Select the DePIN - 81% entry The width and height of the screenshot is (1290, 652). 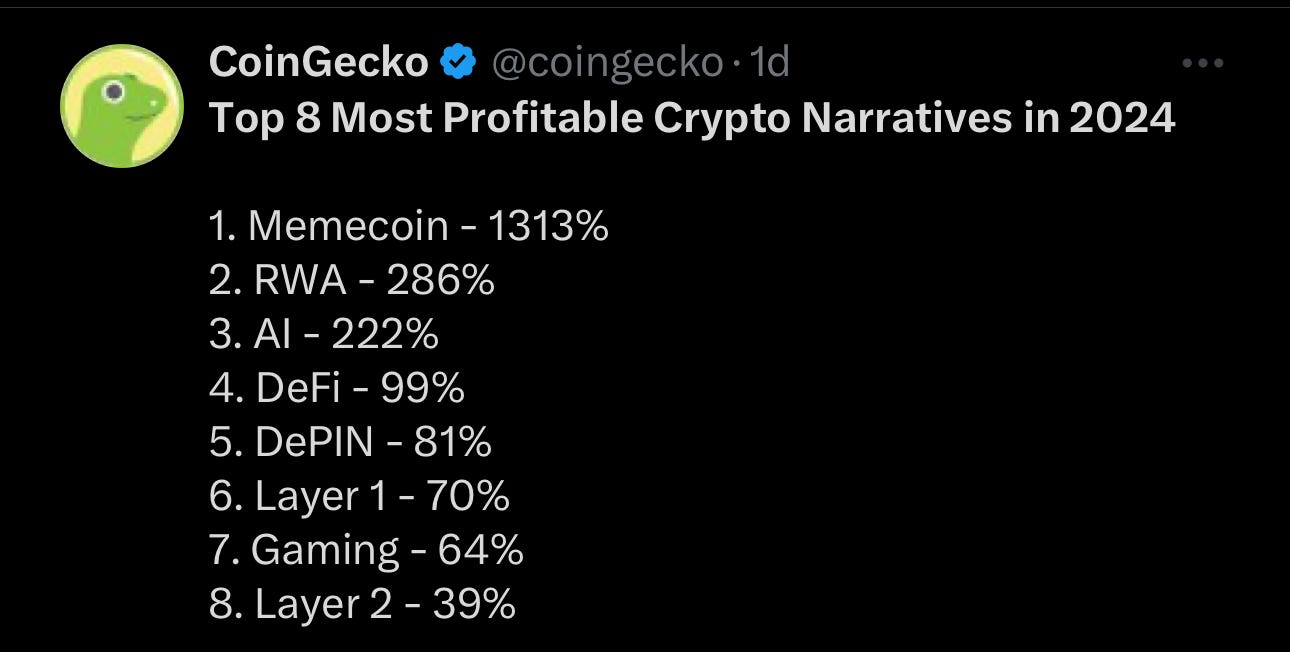(x=350, y=442)
